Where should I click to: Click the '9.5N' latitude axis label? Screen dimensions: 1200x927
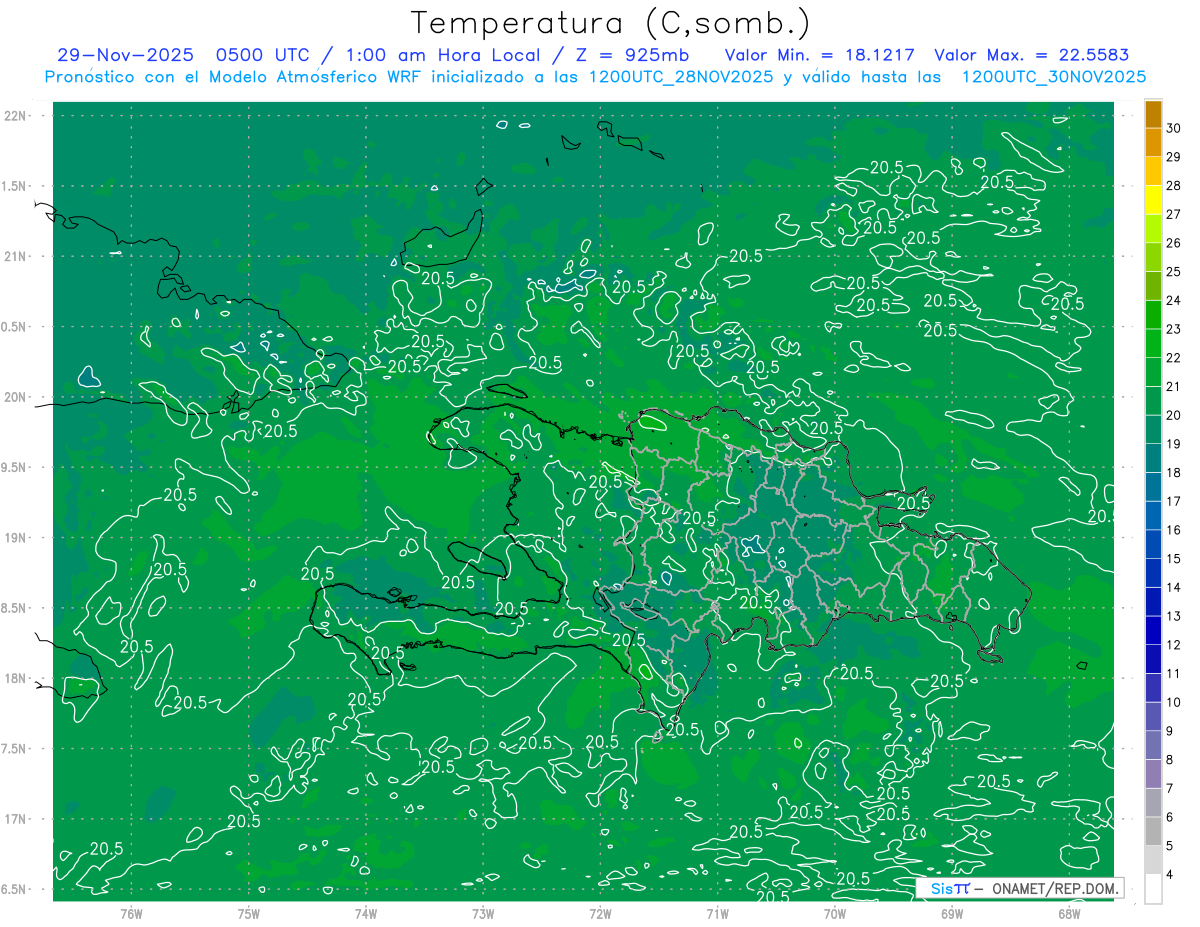click(x=14, y=468)
